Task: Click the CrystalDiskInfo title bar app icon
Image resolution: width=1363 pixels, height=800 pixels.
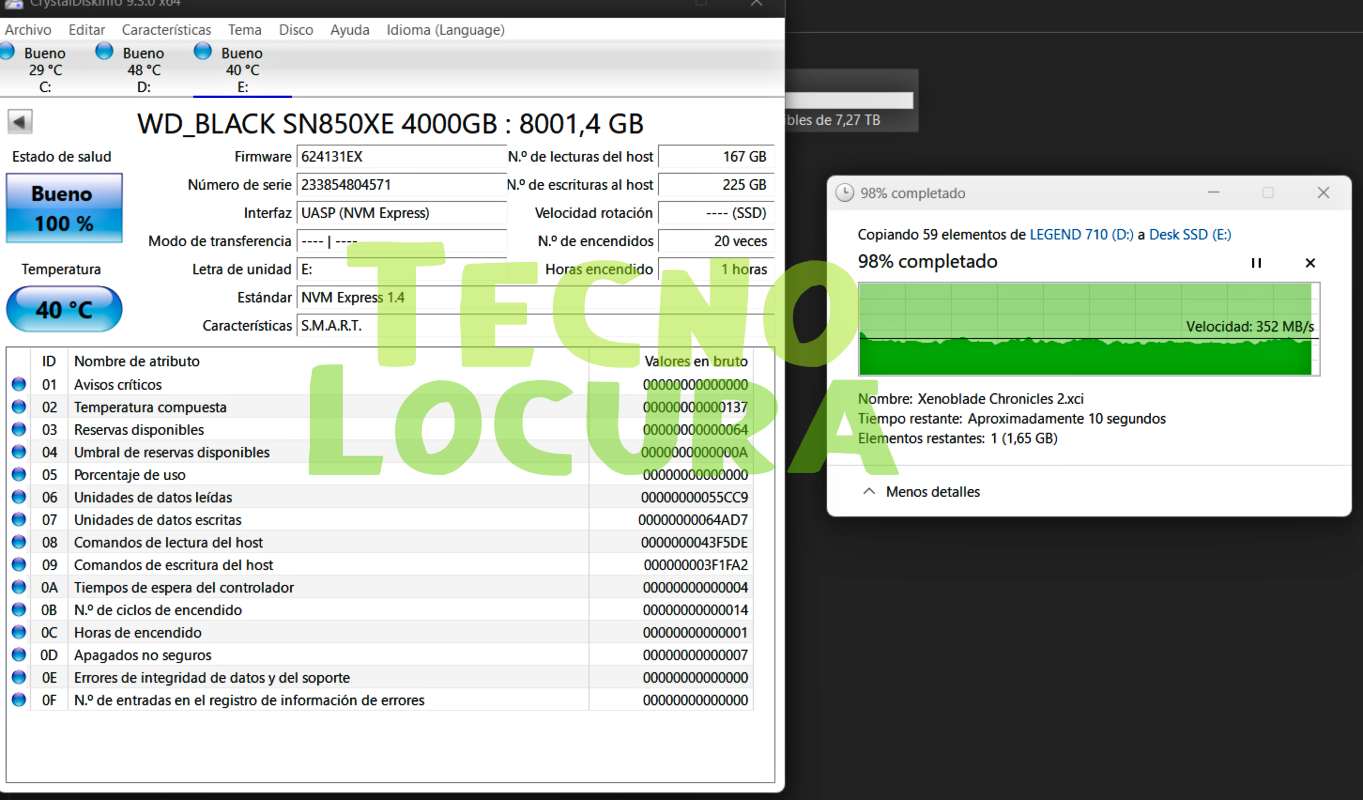Action: [14, 4]
